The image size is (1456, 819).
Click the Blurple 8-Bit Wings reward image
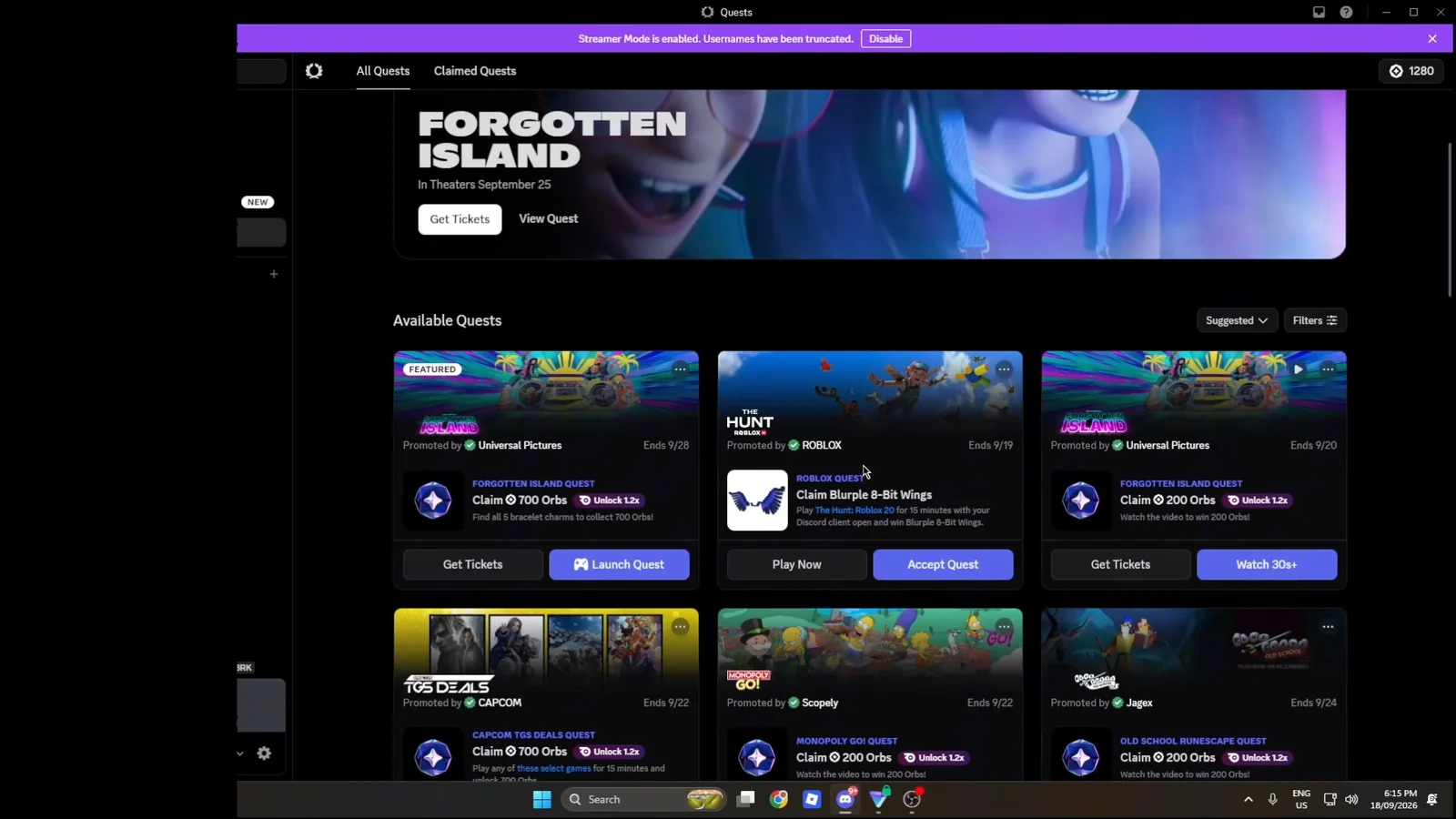pyautogui.click(x=757, y=500)
